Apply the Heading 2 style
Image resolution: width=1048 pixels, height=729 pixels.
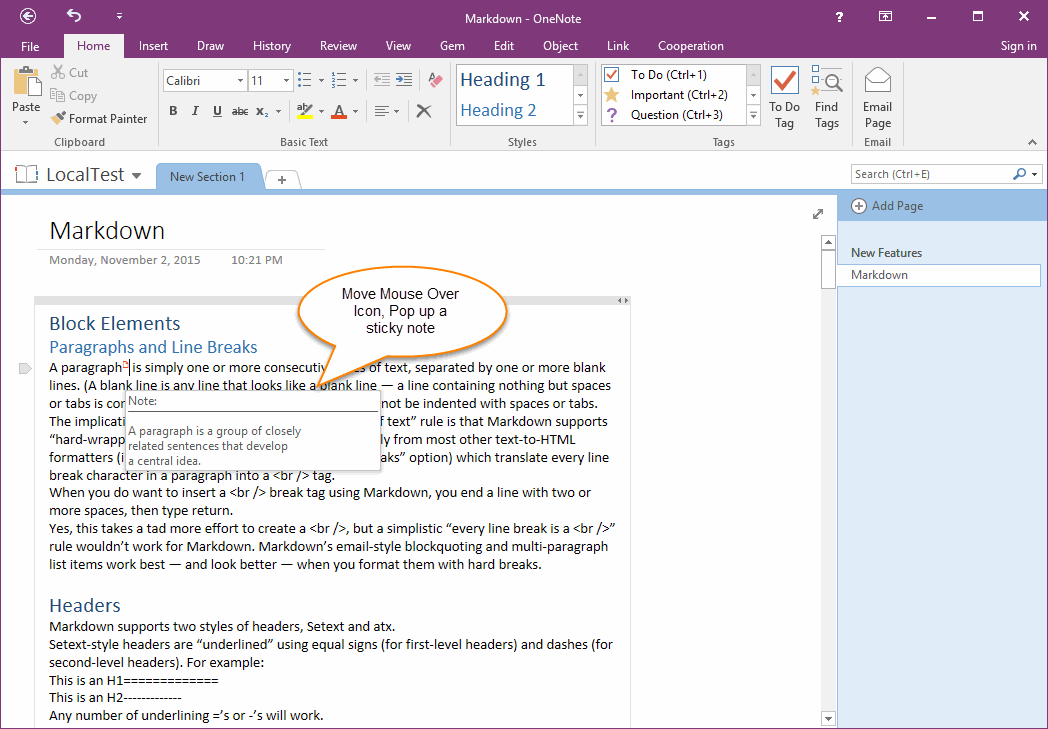515,110
